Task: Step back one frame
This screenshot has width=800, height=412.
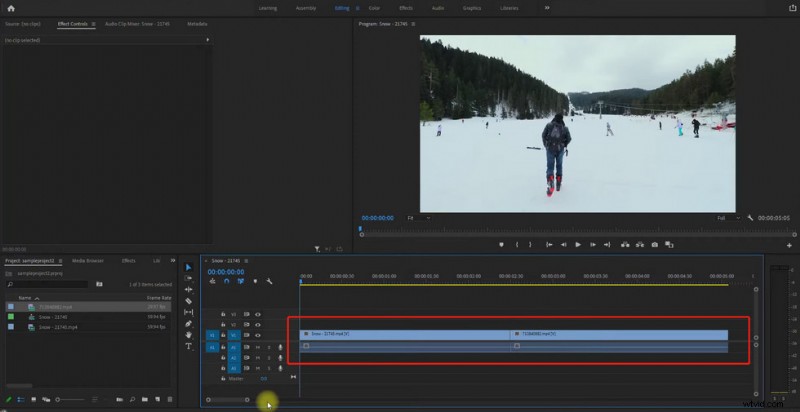Action: (x=563, y=245)
